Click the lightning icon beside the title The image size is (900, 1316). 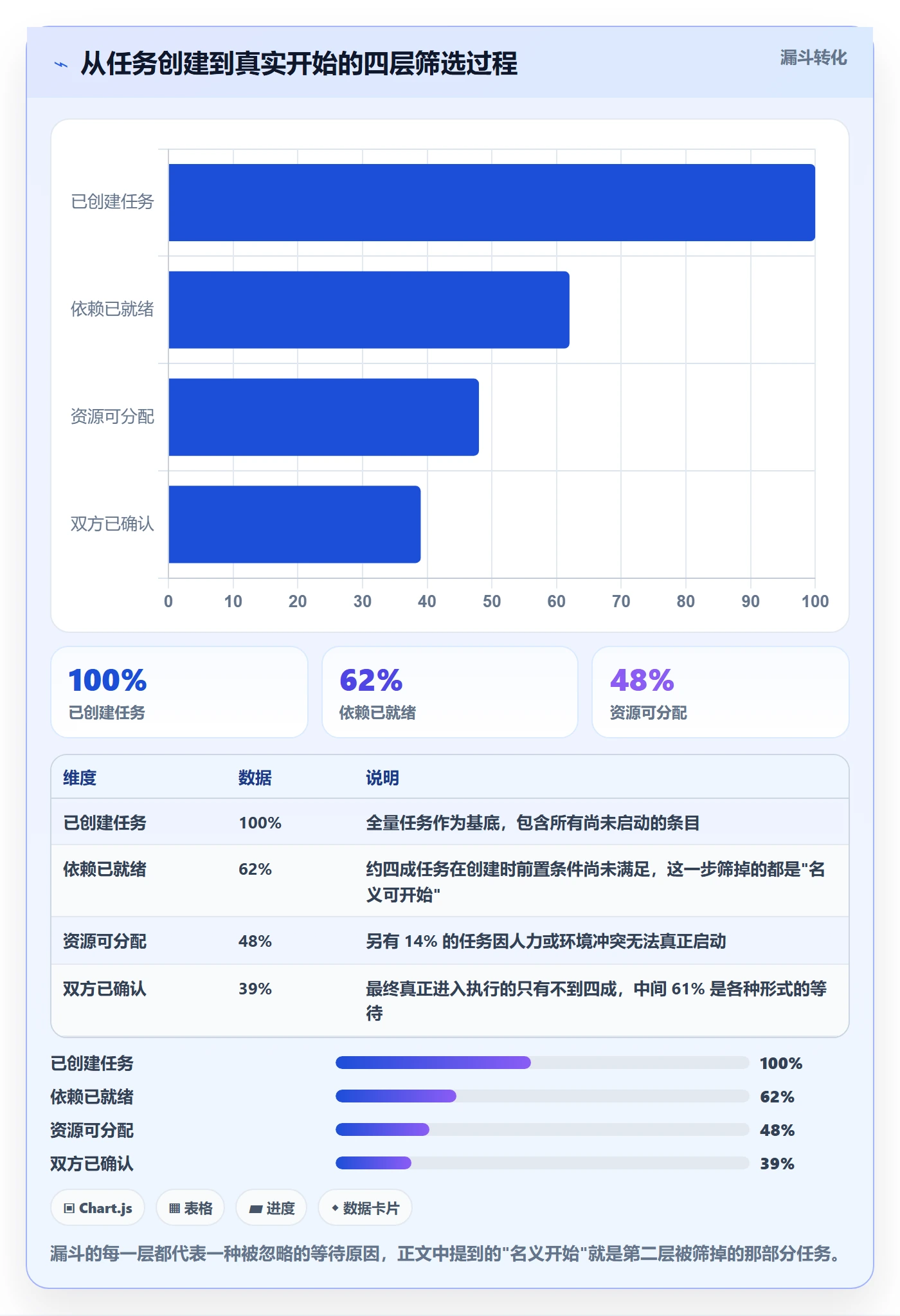coord(61,64)
